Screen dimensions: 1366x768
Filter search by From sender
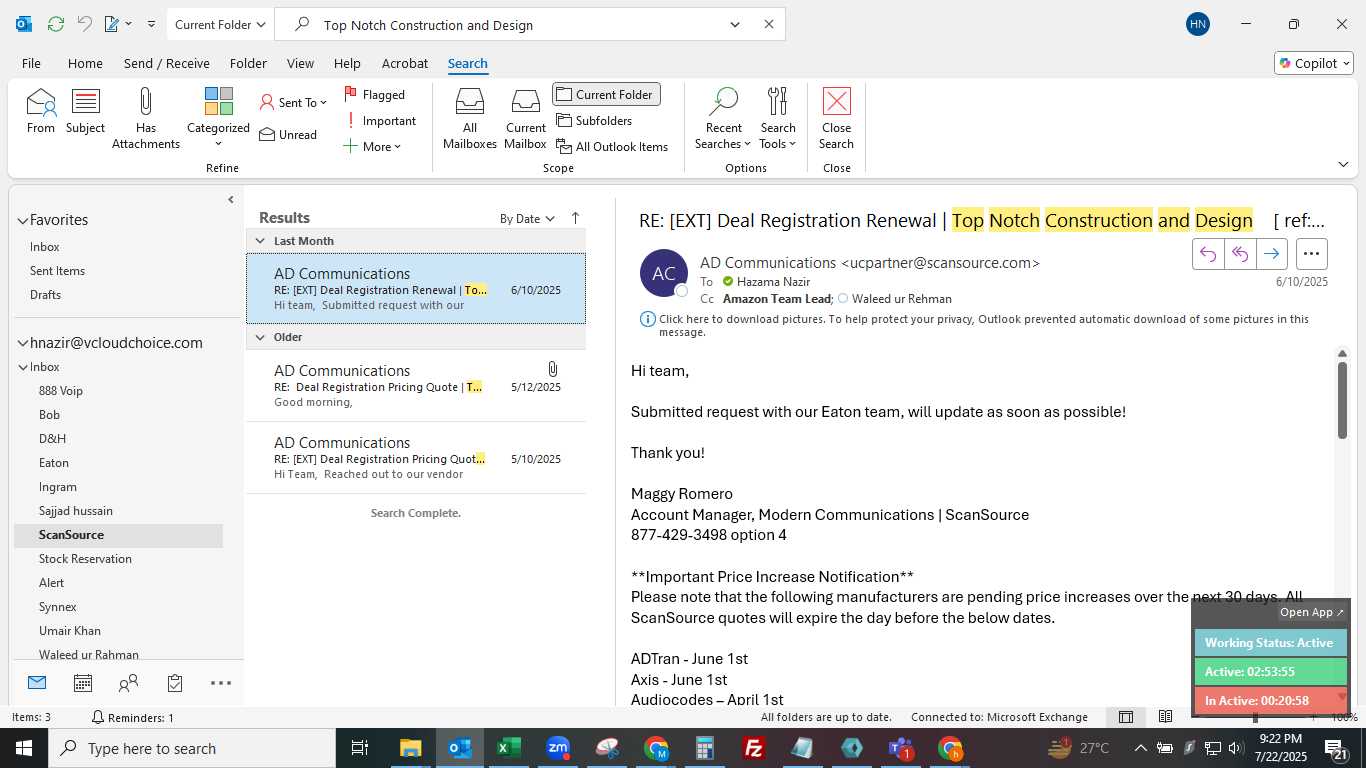point(41,111)
